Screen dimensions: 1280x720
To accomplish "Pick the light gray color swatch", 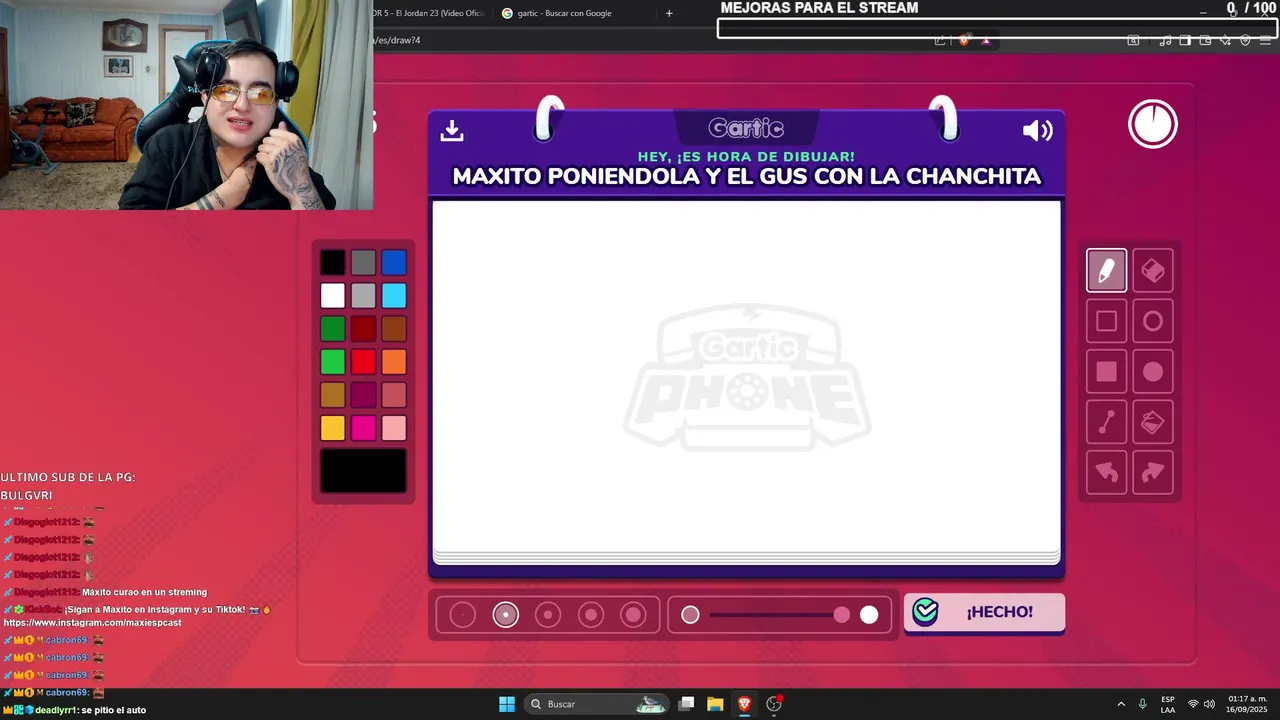I will coord(363,296).
